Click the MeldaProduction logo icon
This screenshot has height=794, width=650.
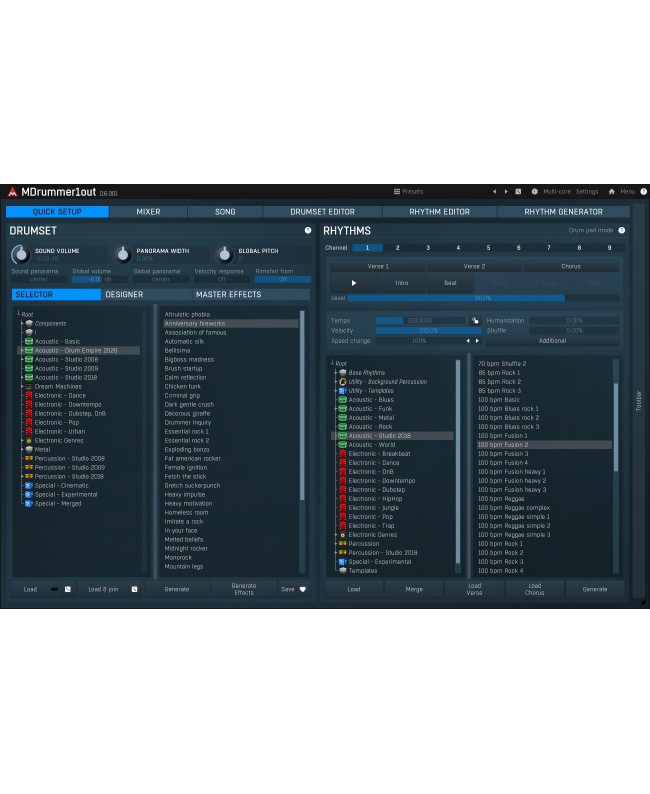pos(12,192)
